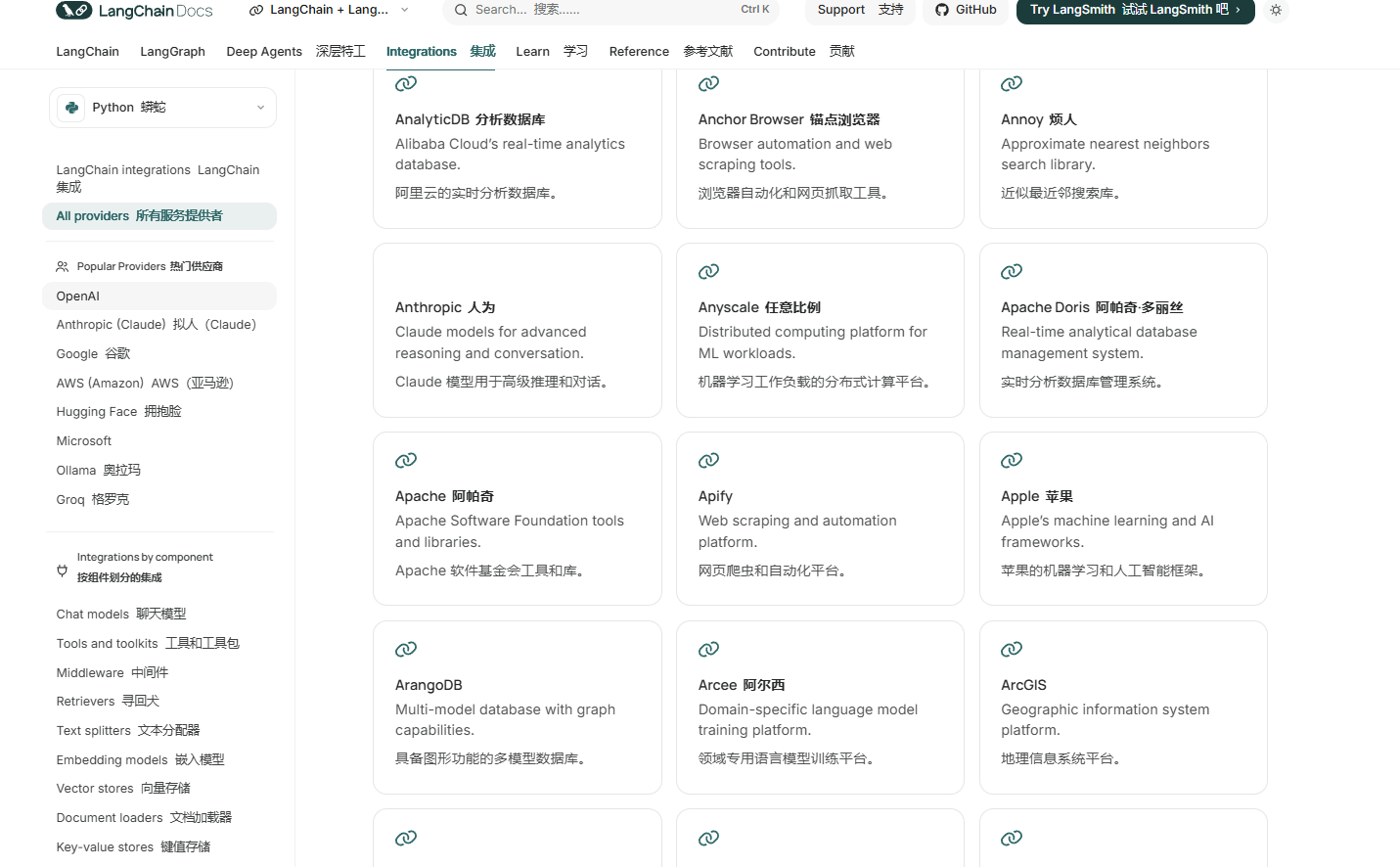Click the link icon on the Anthropic card
This screenshot has height=867, width=1400.
(x=406, y=271)
